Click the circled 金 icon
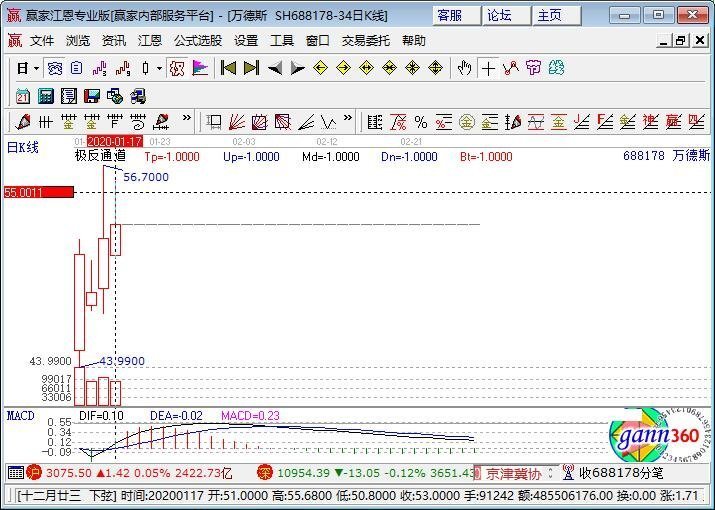715x510 pixels. [466, 122]
